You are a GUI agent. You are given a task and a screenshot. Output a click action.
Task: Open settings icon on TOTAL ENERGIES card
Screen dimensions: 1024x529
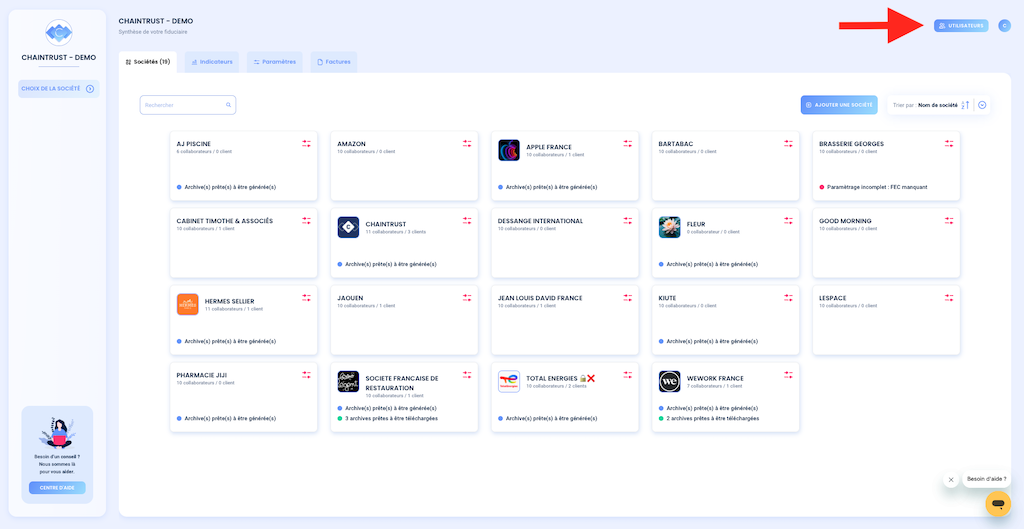pyautogui.click(x=628, y=375)
